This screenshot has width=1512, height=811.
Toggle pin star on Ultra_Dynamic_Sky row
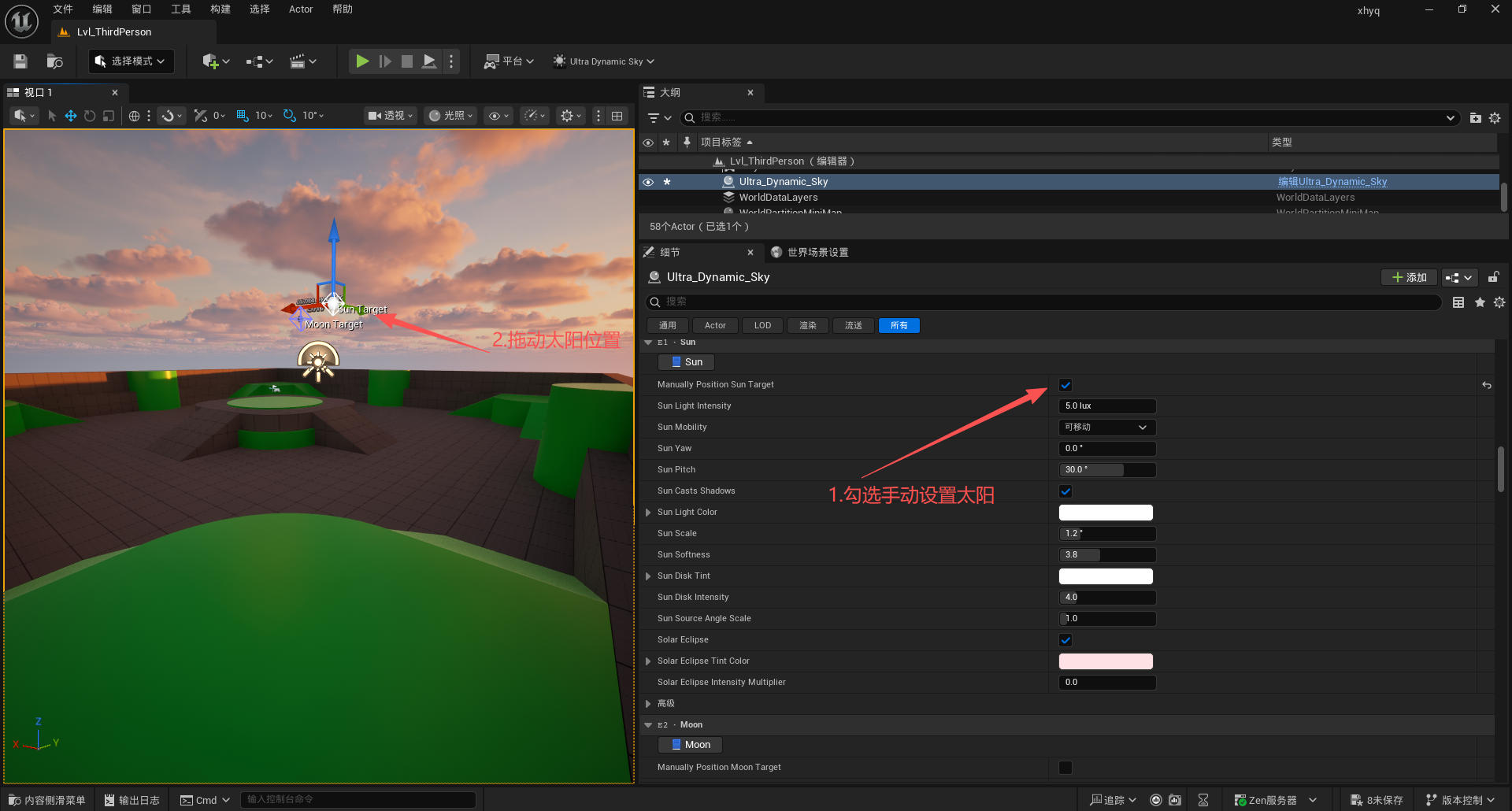[667, 182]
